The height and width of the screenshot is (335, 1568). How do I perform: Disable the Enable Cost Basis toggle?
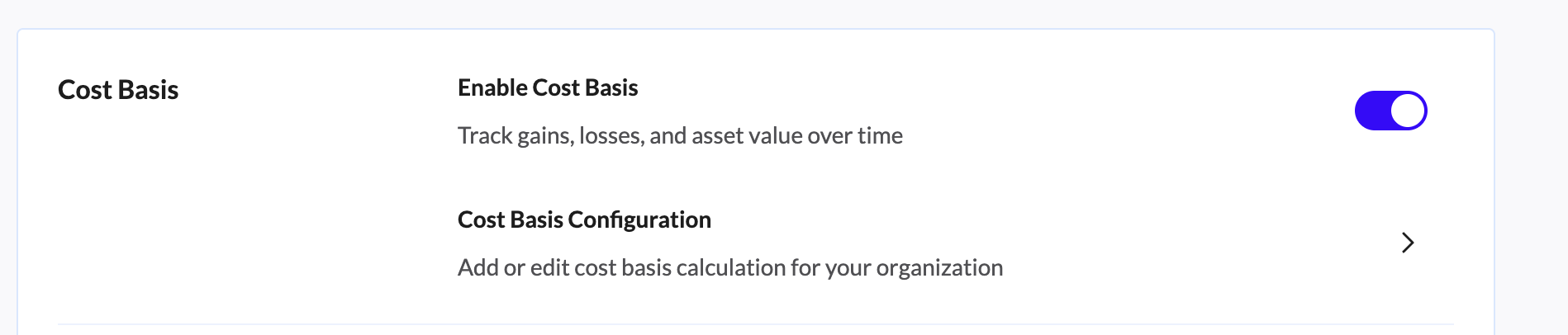1390,111
